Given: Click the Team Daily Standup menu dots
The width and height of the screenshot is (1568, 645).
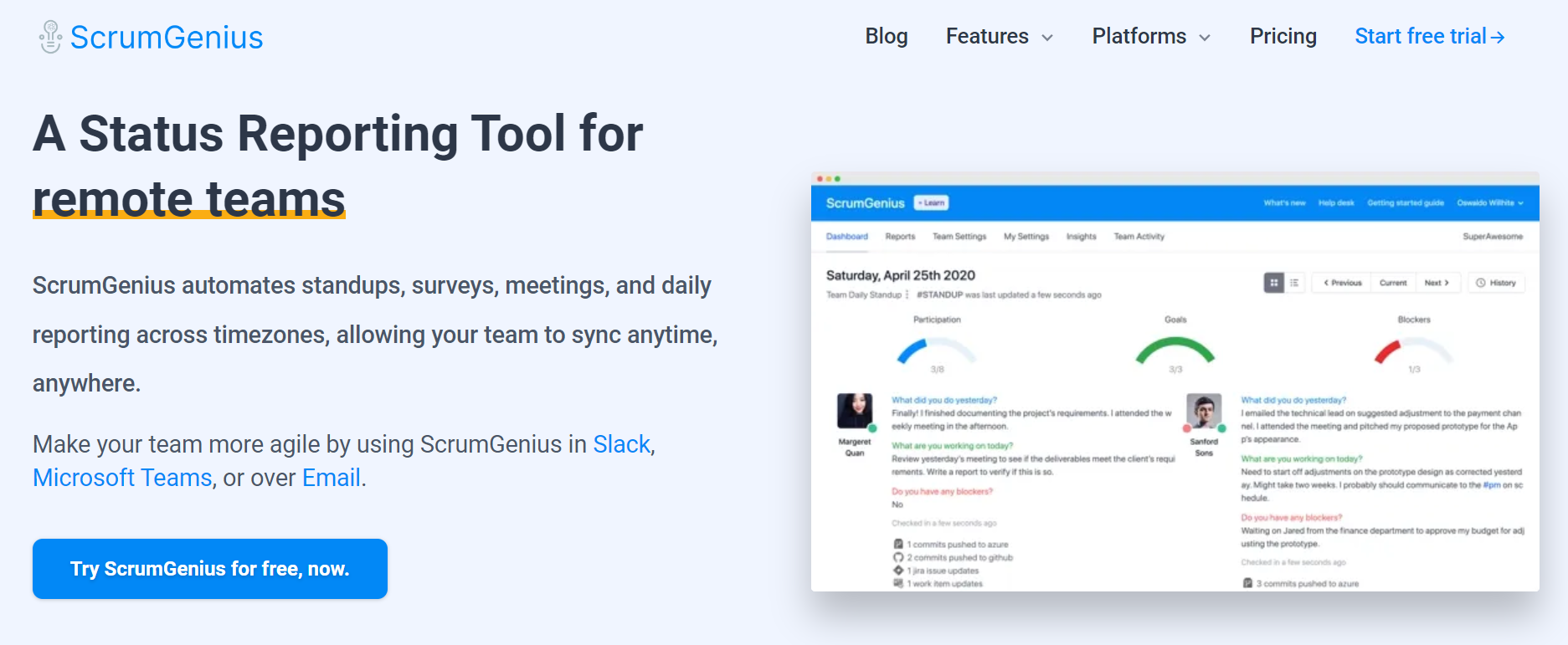Looking at the screenshot, I should [x=907, y=294].
